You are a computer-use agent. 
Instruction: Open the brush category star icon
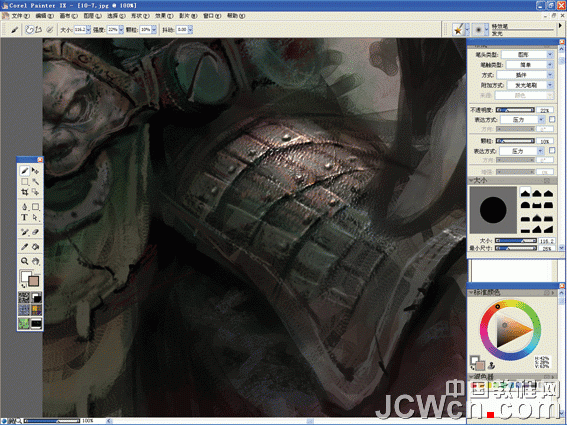pyautogui.click(x=459, y=30)
